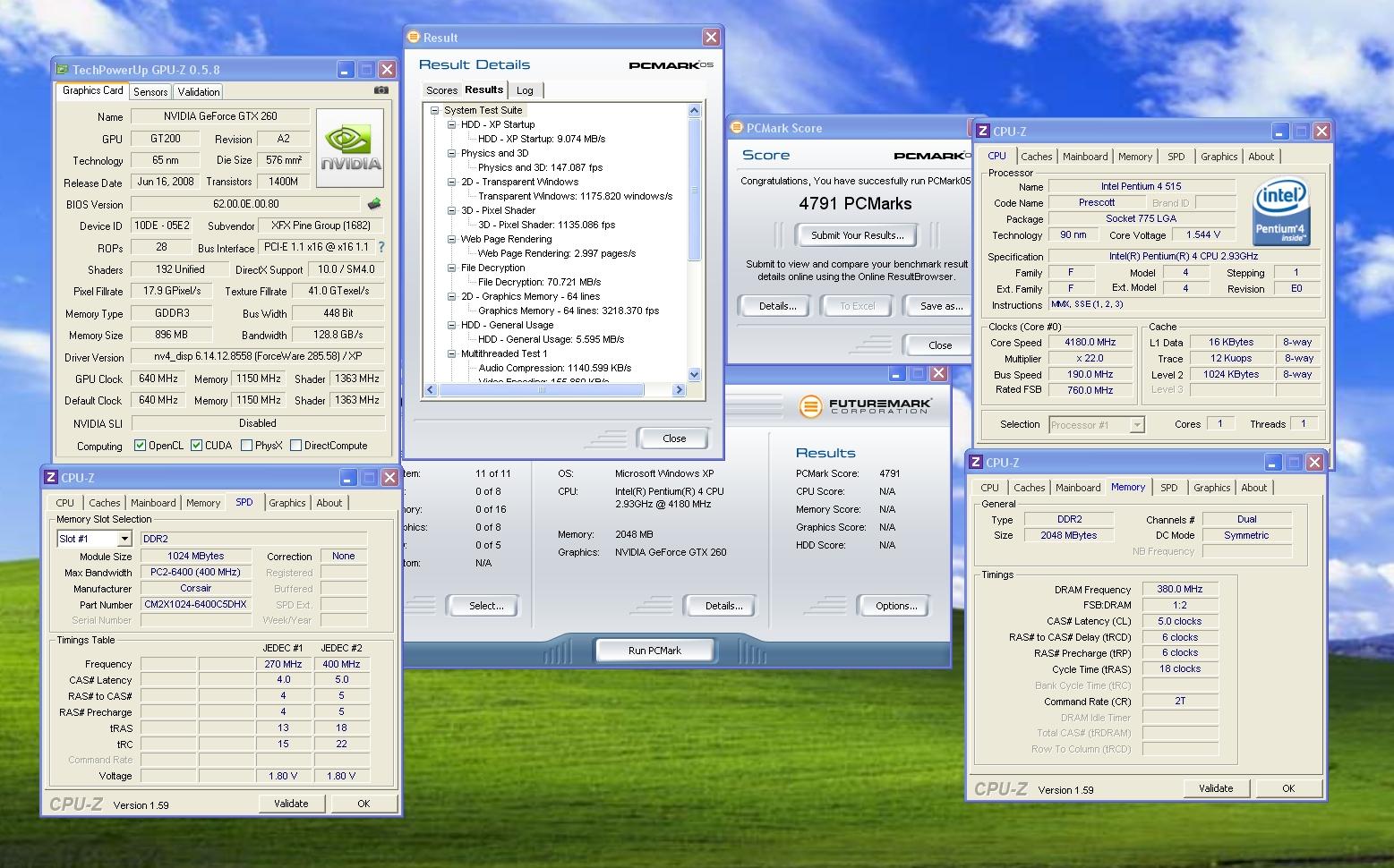Image resolution: width=1394 pixels, height=868 pixels.
Task: Click the Intel Pentium 4 logo in CPU-Z
Action: 1281,212
